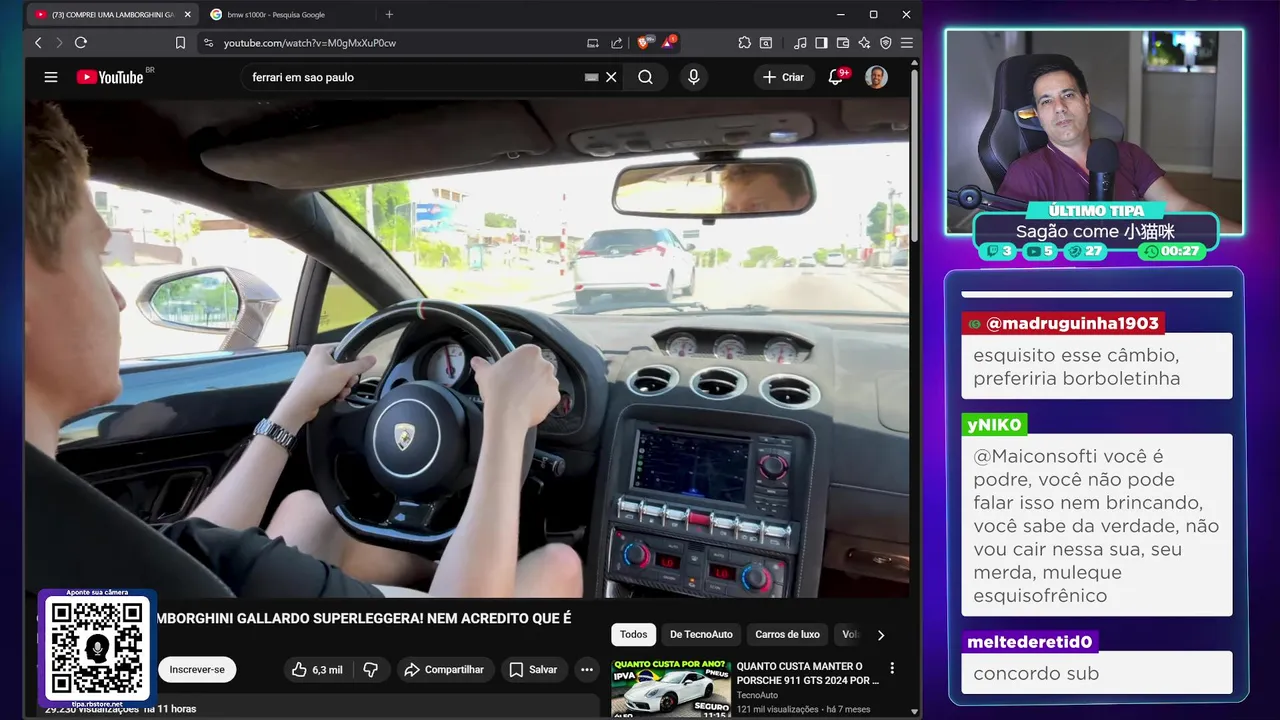Open options menu for Porsche video

coord(892,668)
